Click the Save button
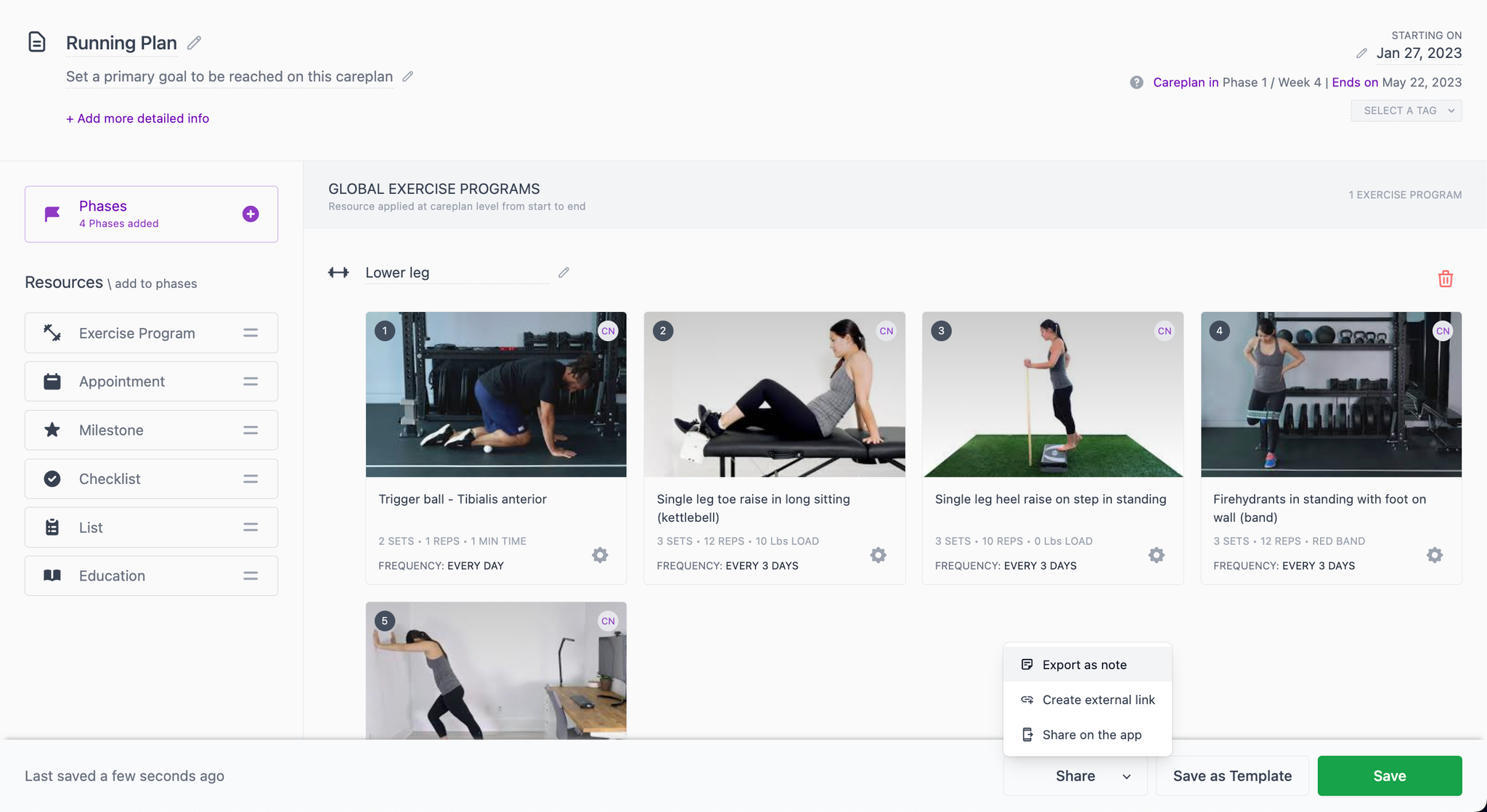 (x=1390, y=776)
